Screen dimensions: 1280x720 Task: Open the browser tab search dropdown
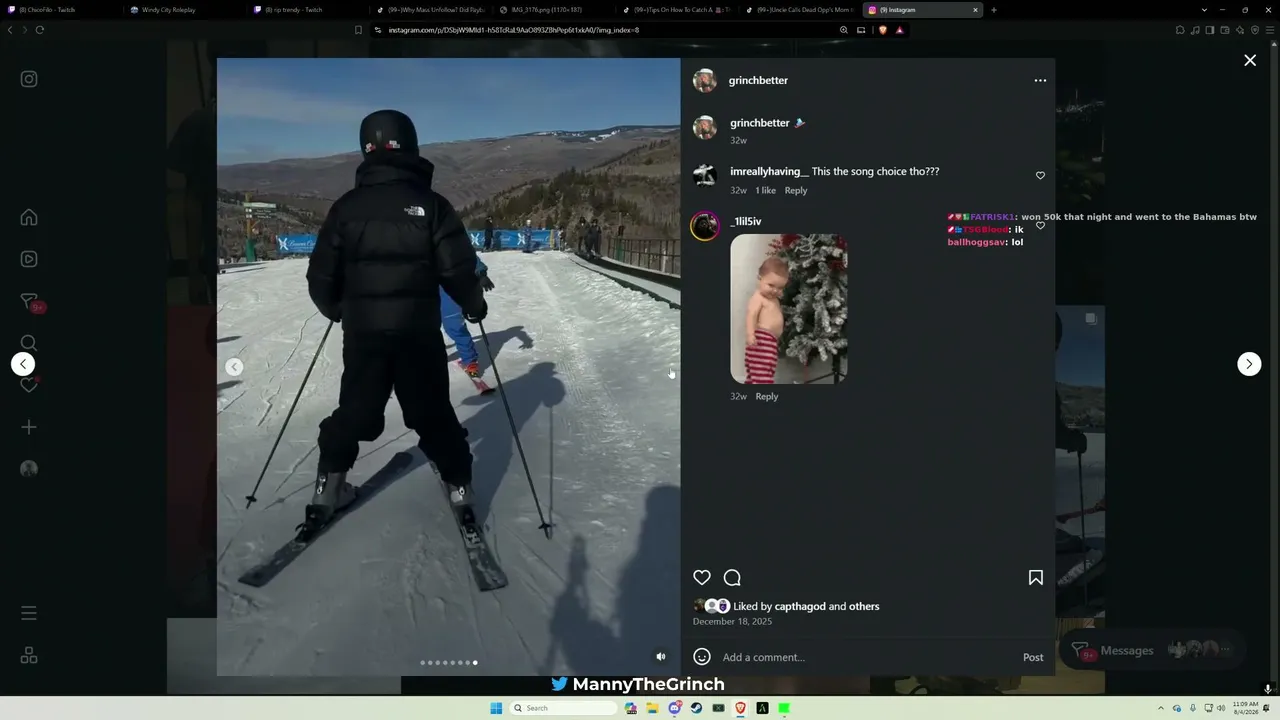[x=1204, y=10]
